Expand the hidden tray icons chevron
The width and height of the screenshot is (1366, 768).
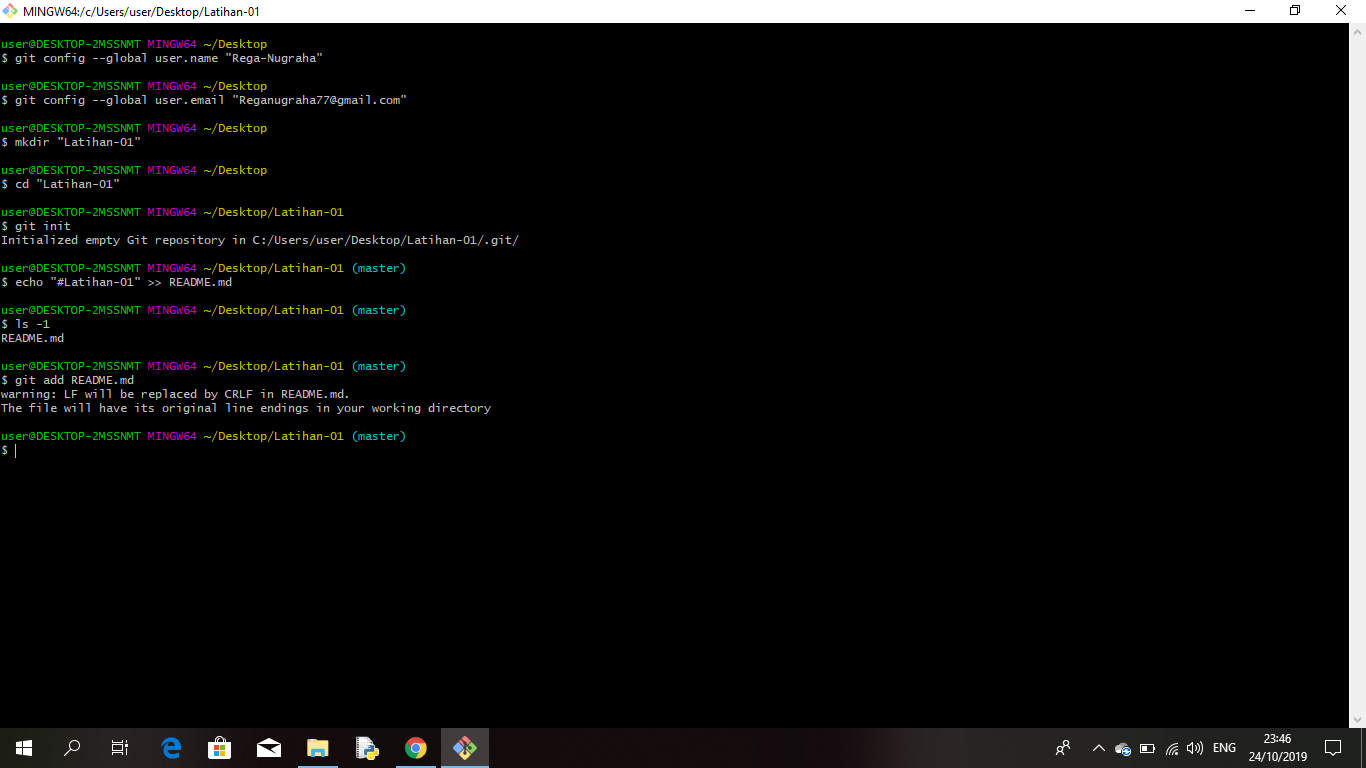point(1098,747)
